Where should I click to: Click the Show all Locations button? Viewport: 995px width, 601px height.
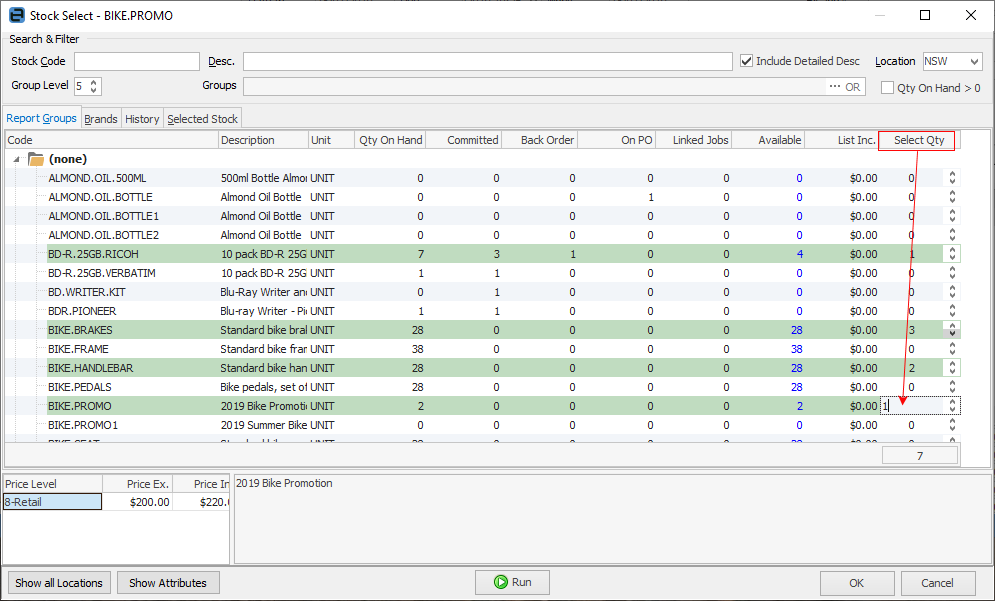pos(59,583)
